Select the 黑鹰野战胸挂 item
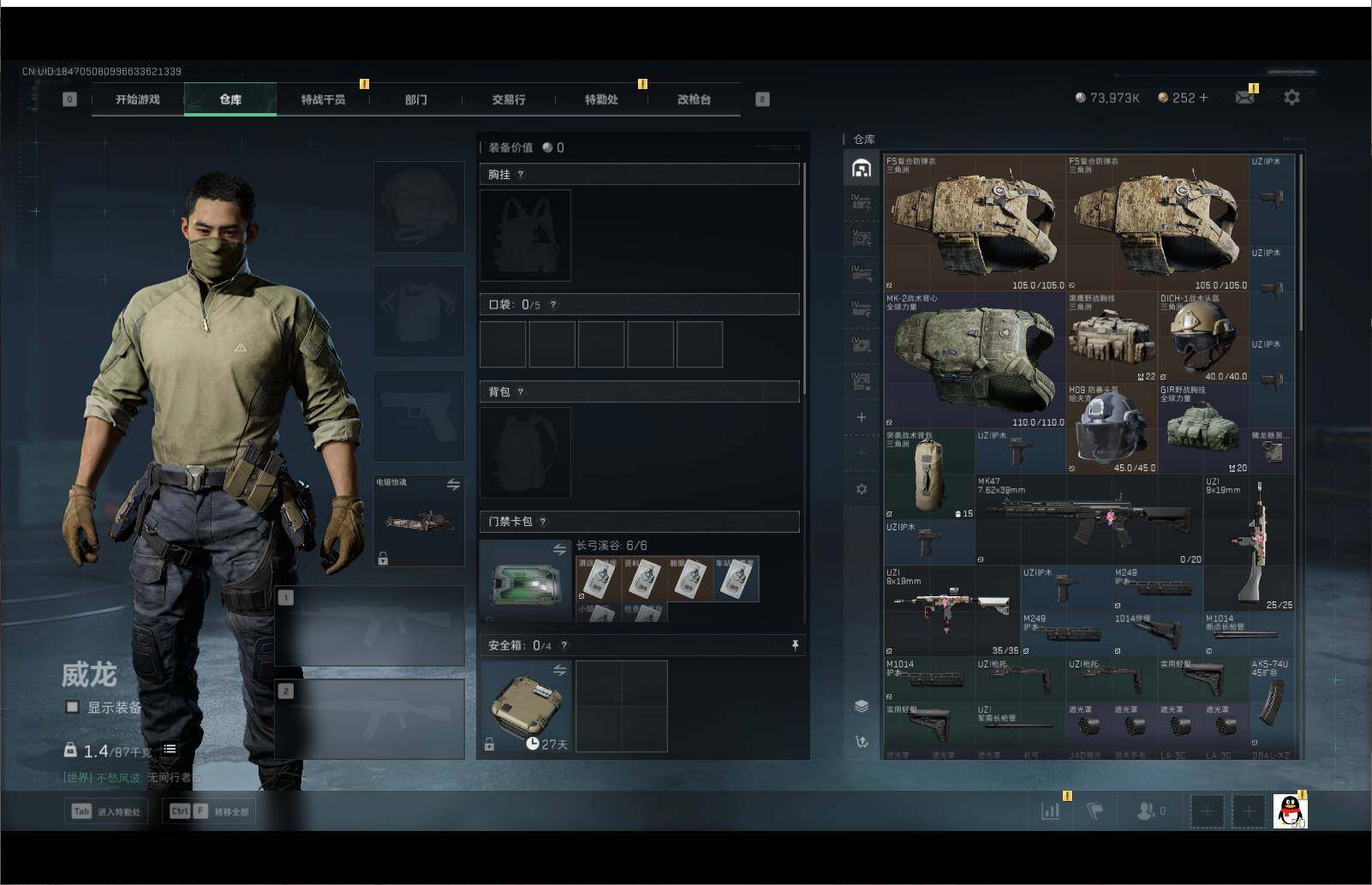This screenshot has width=1372, height=885. click(1112, 338)
